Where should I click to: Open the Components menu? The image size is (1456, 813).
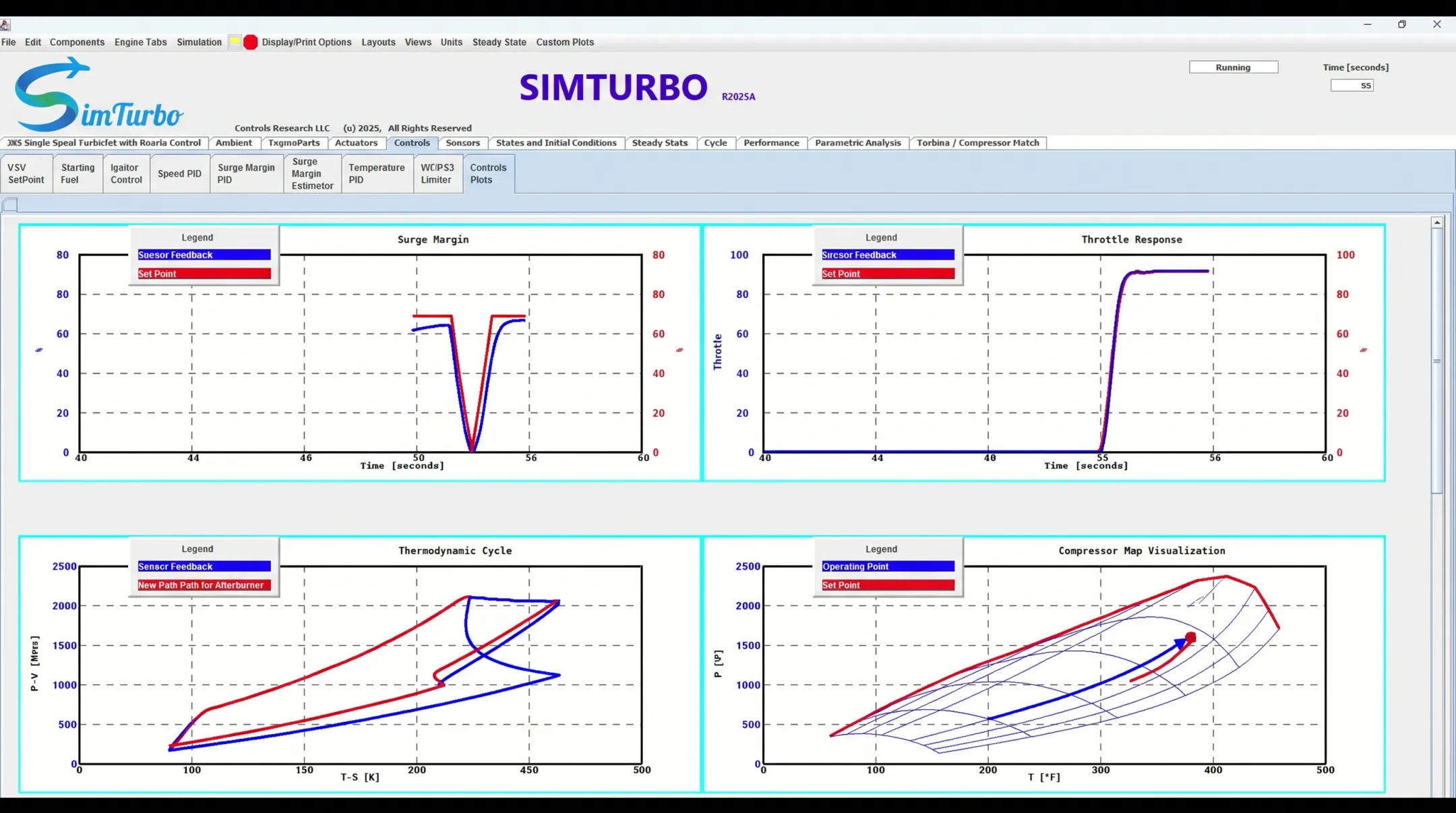tap(77, 42)
